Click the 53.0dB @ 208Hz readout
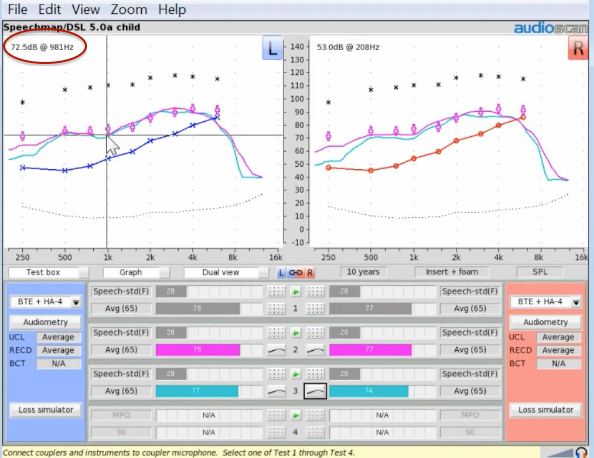 pos(348,47)
